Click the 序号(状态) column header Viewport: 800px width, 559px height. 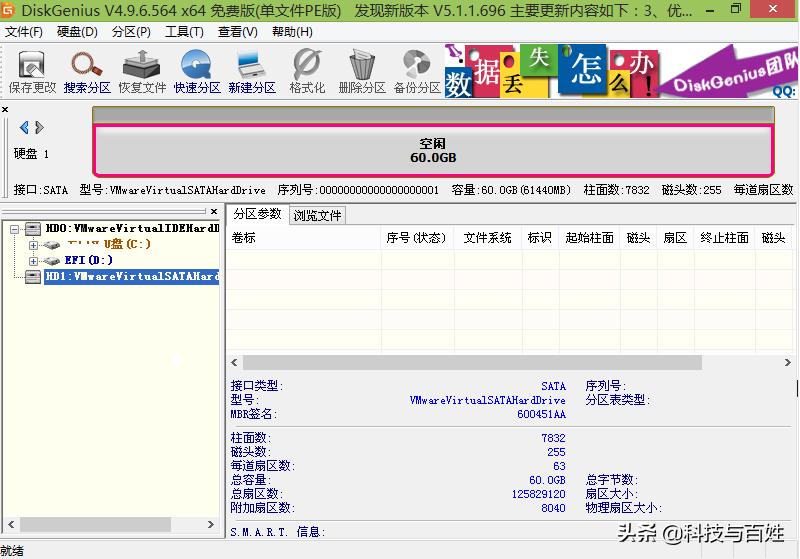pyautogui.click(x=417, y=238)
